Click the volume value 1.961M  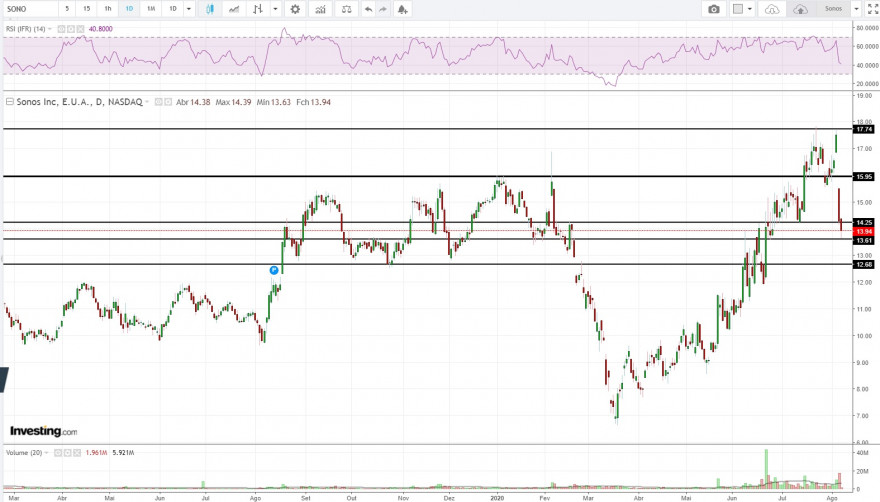pos(96,453)
